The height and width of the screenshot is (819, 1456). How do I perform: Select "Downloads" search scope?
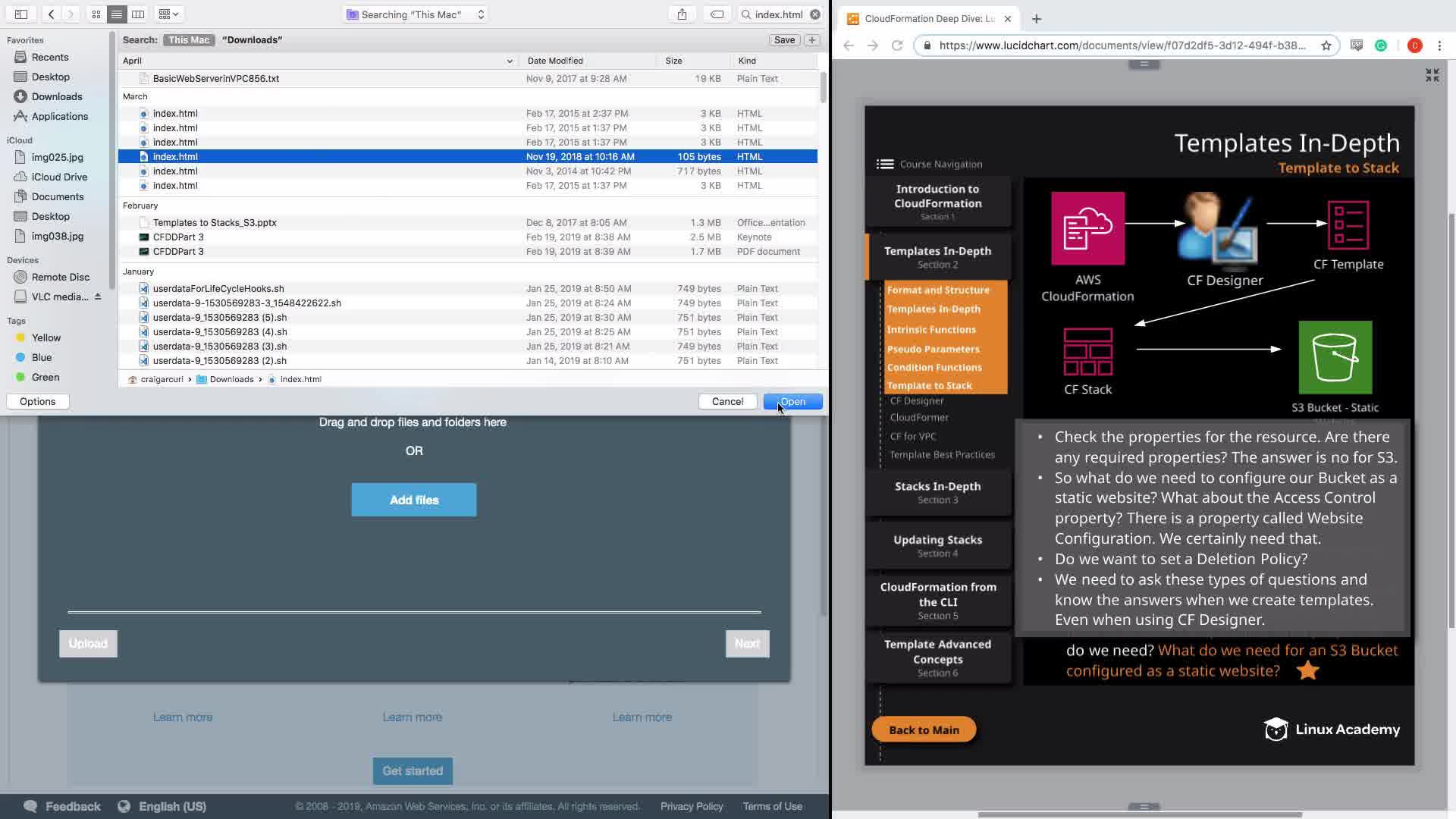[x=252, y=40]
